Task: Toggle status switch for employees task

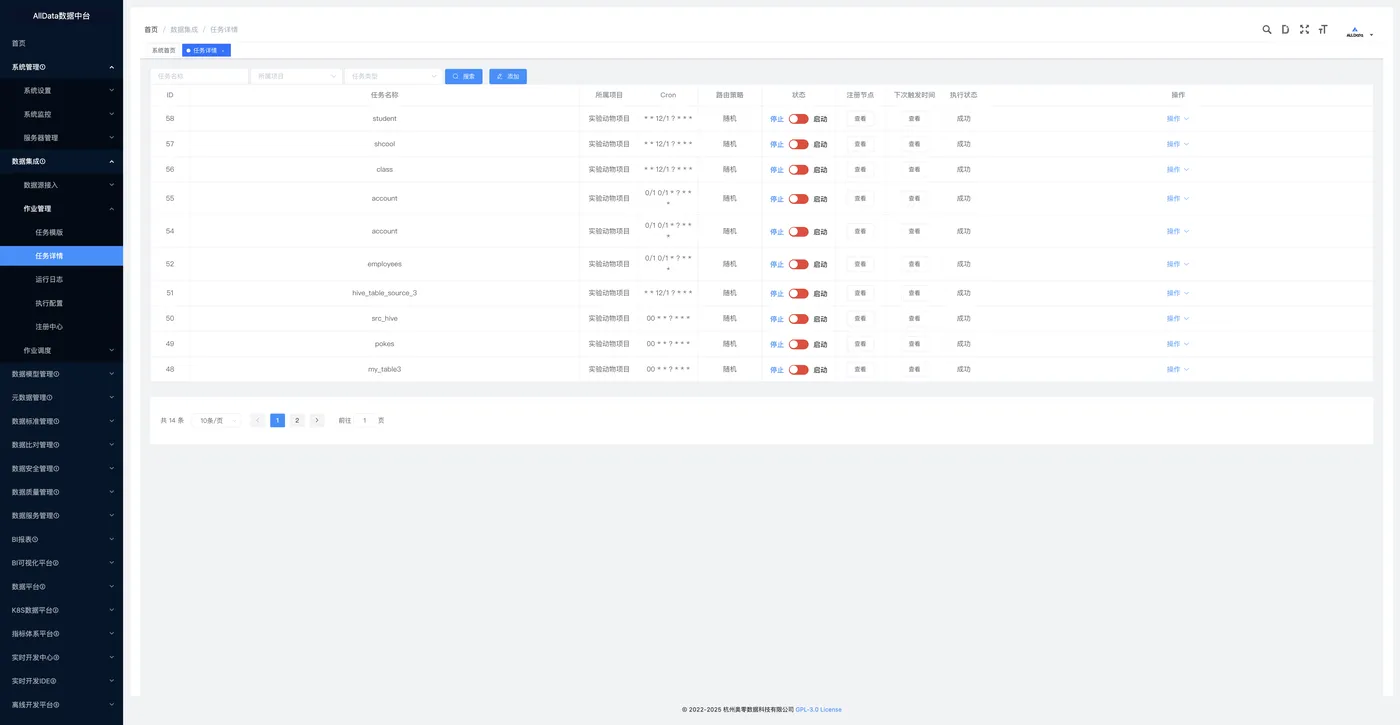Action: click(798, 265)
